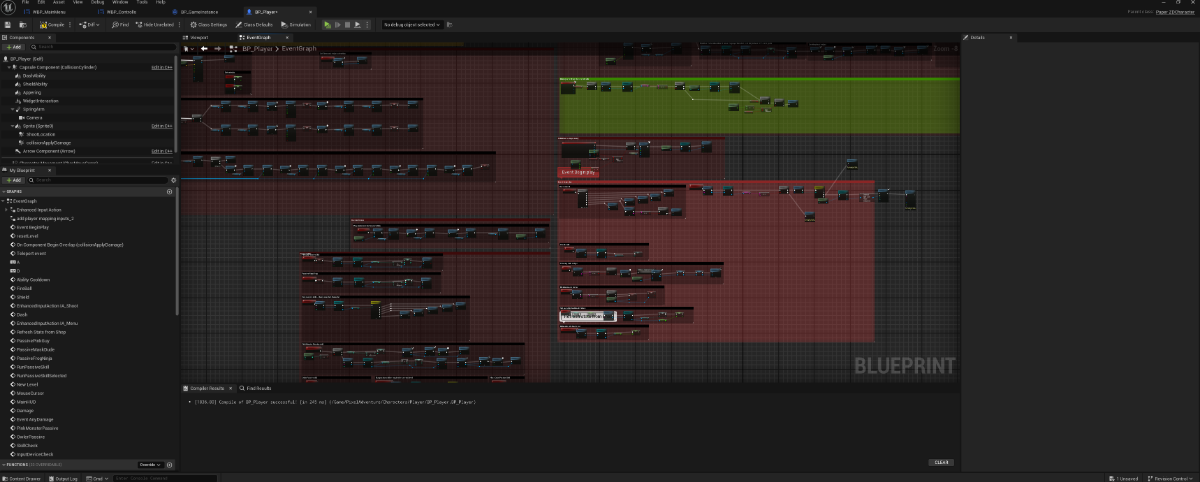The height and width of the screenshot is (482, 1200).
Task: Switch to the Viewport tab
Action: click(199, 37)
